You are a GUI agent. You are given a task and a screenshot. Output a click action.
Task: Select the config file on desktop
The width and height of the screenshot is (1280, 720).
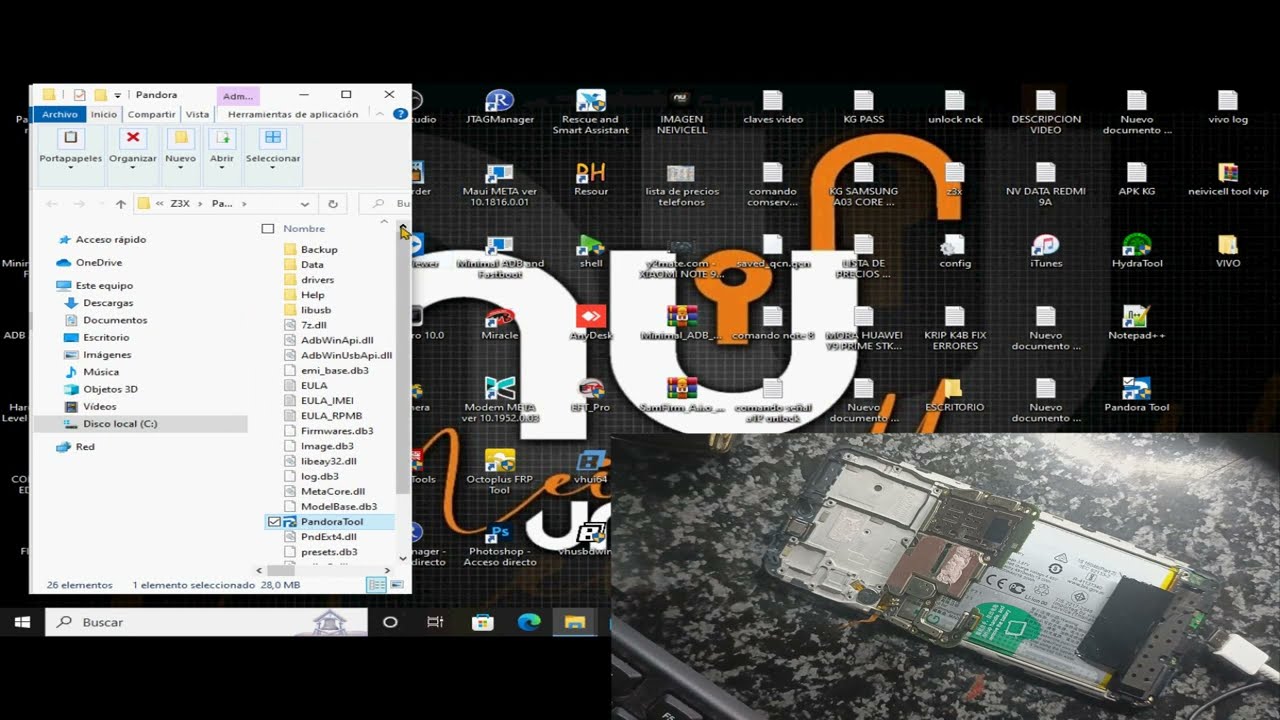pos(955,251)
